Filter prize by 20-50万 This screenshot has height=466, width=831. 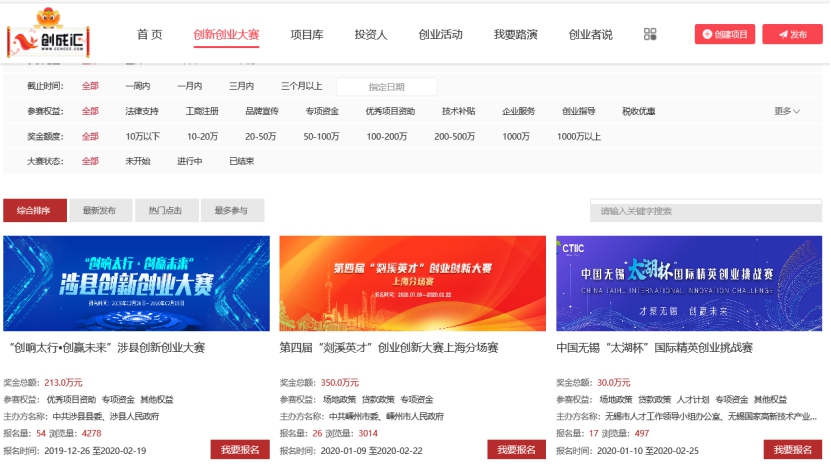tap(261, 136)
